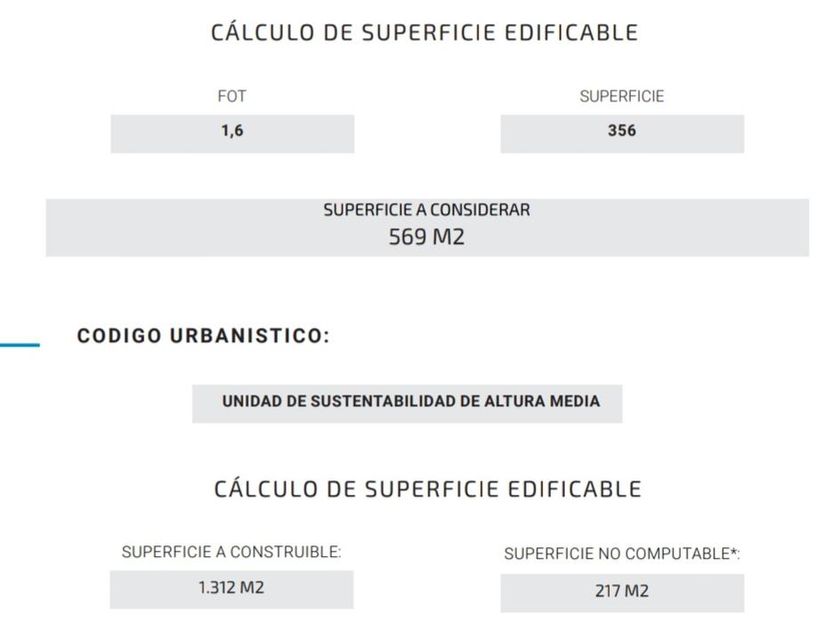Click the asterisk after NO COMPUTABLE
The image size is (840, 630).
pyautogui.click(x=735, y=552)
